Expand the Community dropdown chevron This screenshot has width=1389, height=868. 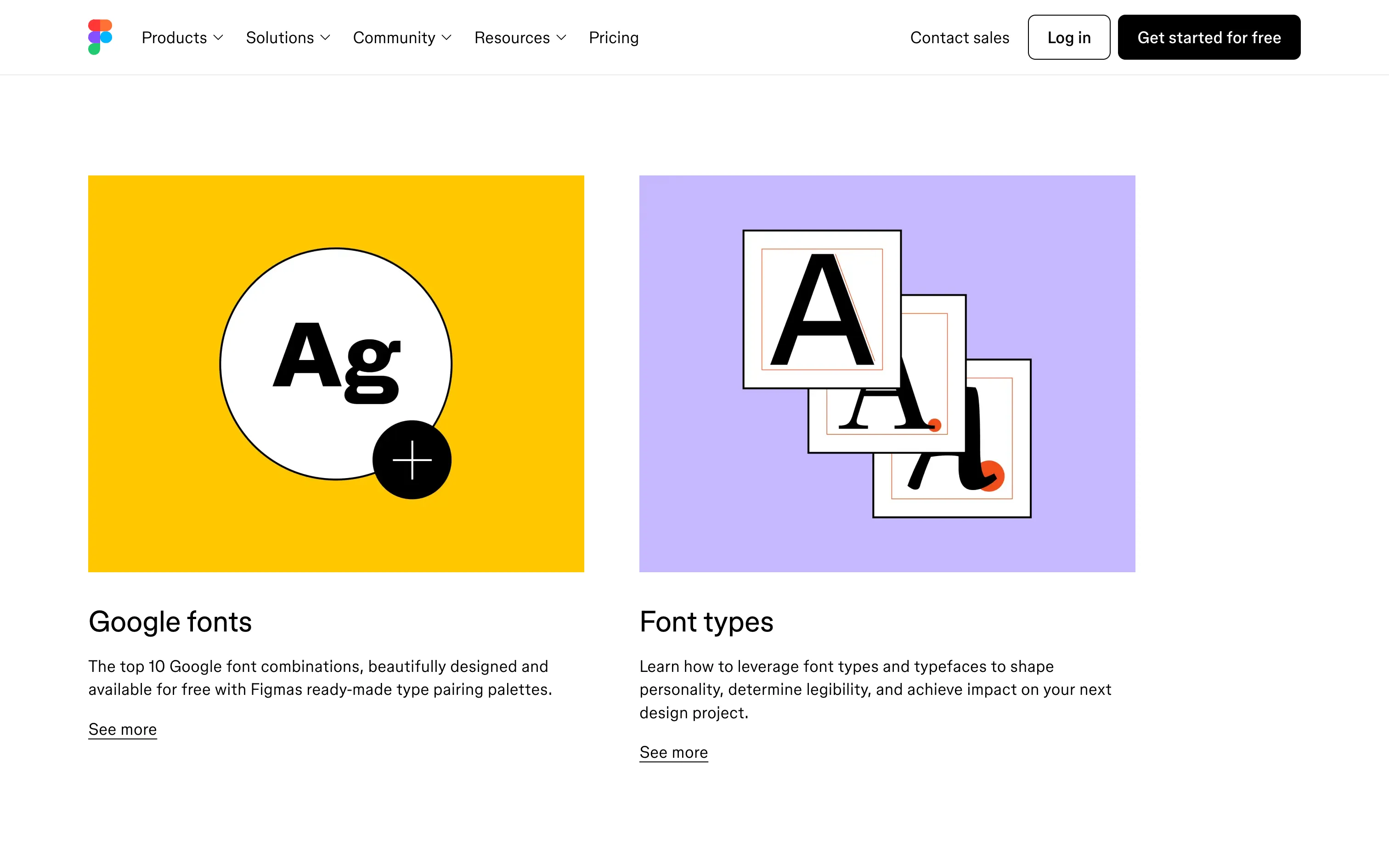pyautogui.click(x=446, y=38)
